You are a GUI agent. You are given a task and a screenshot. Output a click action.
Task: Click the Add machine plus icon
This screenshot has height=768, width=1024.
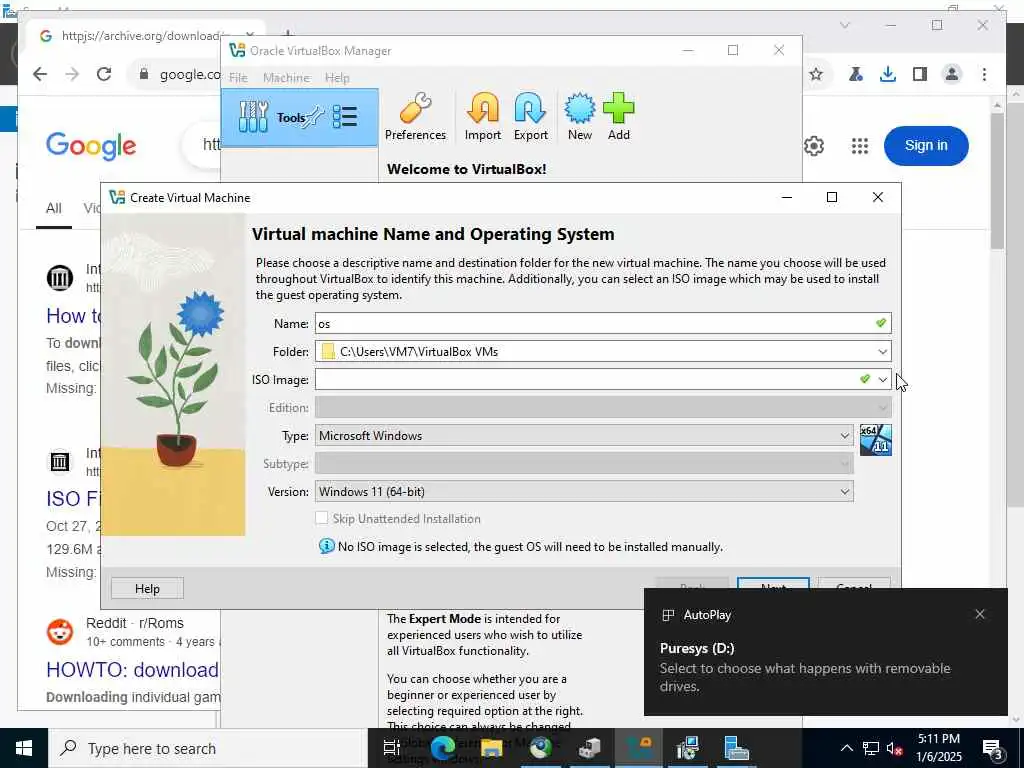tap(618, 118)
